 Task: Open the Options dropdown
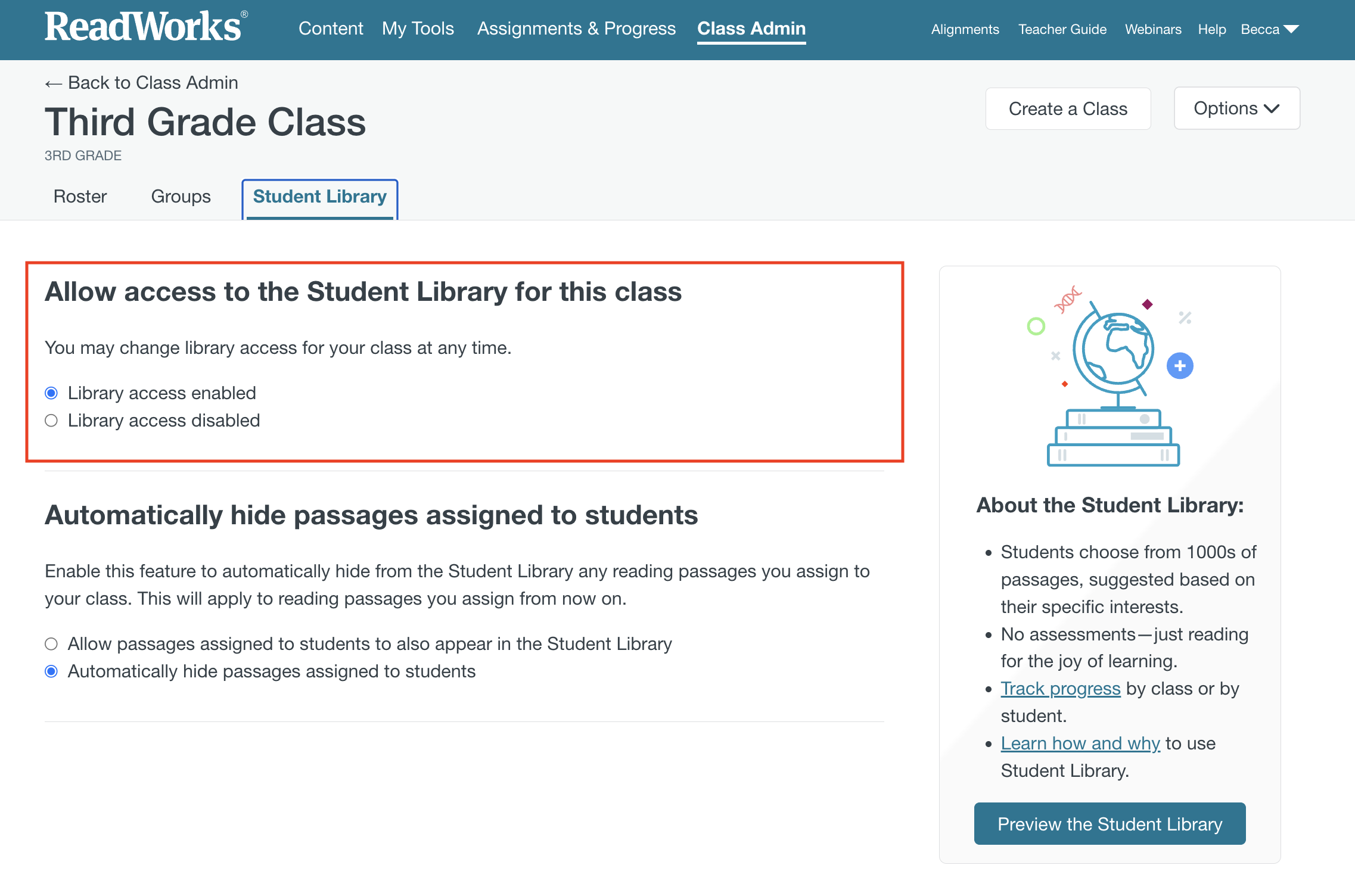click(x=1236, y=108)
